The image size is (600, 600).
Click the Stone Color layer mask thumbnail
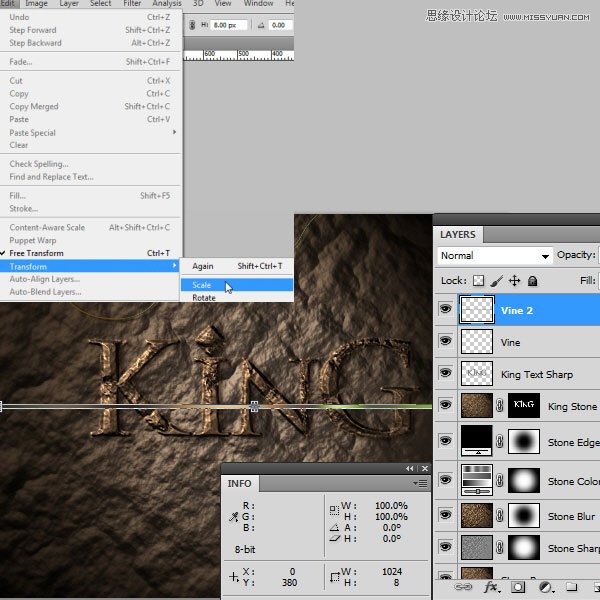coord(524,480)
